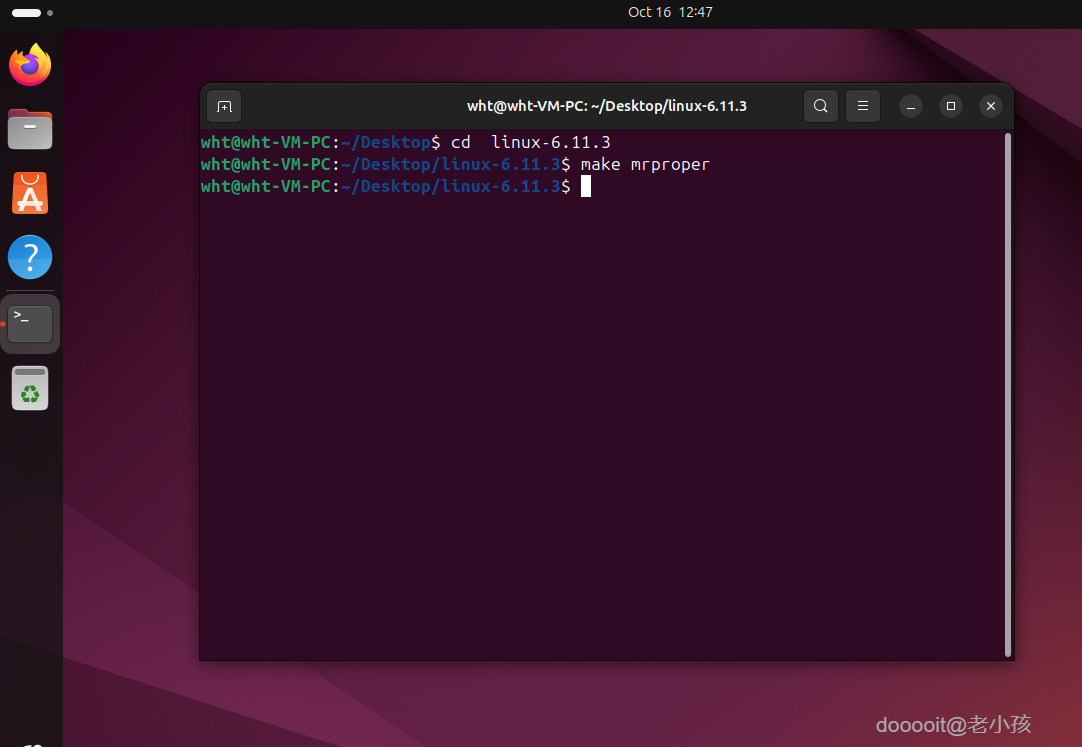Minimize the terminal window
This screenshot has height=747, width=1082.
[x=911, y=106]
